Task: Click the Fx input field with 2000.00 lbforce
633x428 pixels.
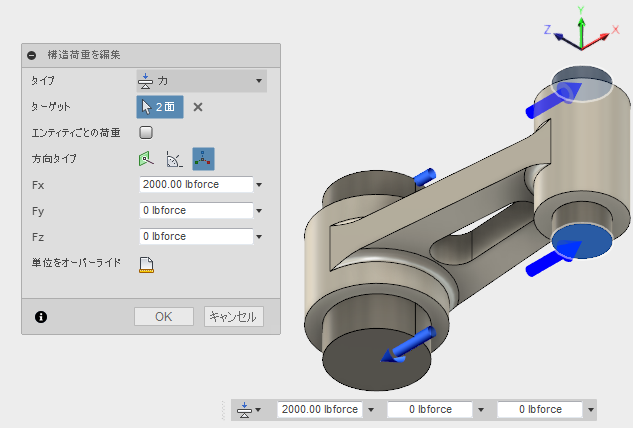Action: tap(196, 185)
